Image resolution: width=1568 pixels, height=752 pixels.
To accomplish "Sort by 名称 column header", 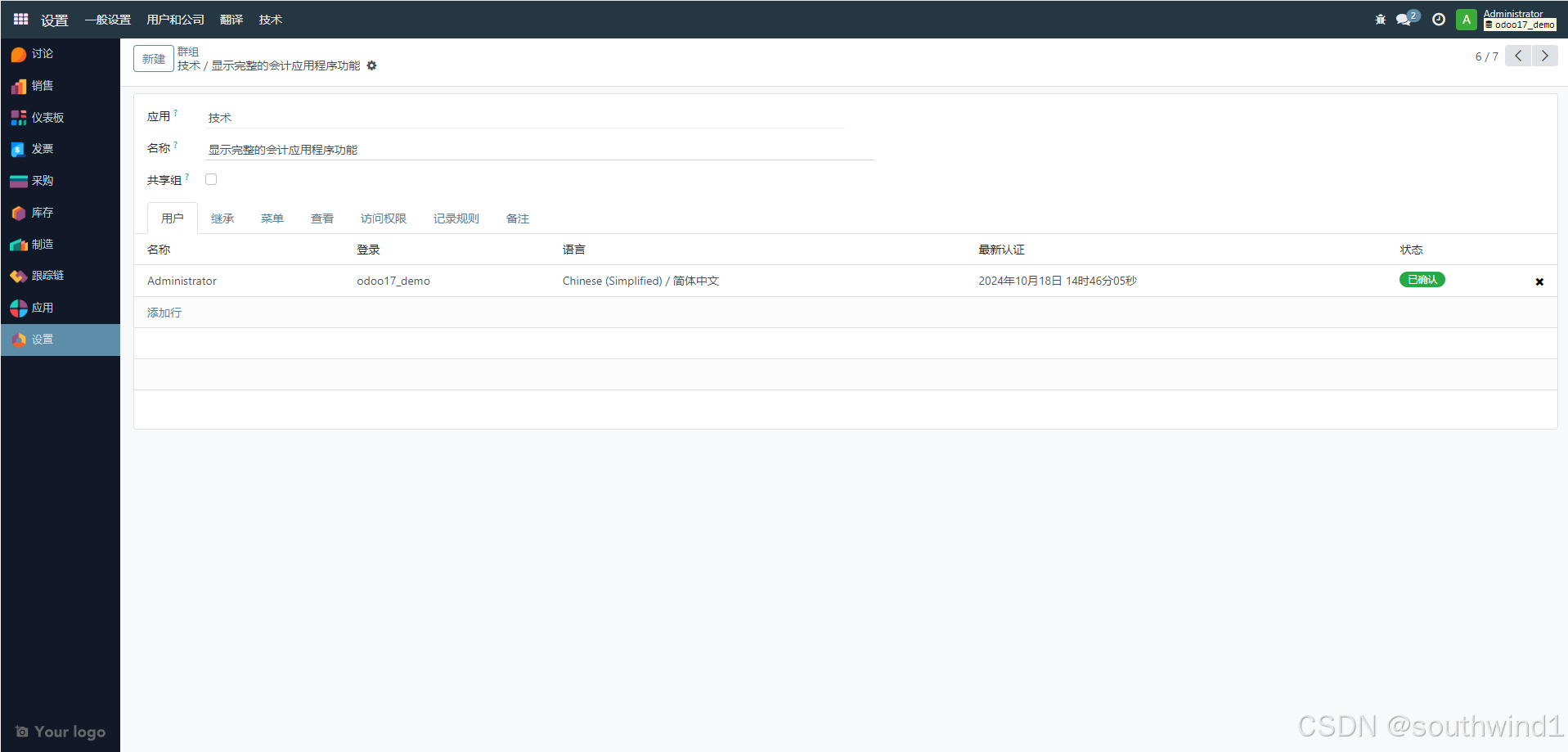I will (159, 250).
